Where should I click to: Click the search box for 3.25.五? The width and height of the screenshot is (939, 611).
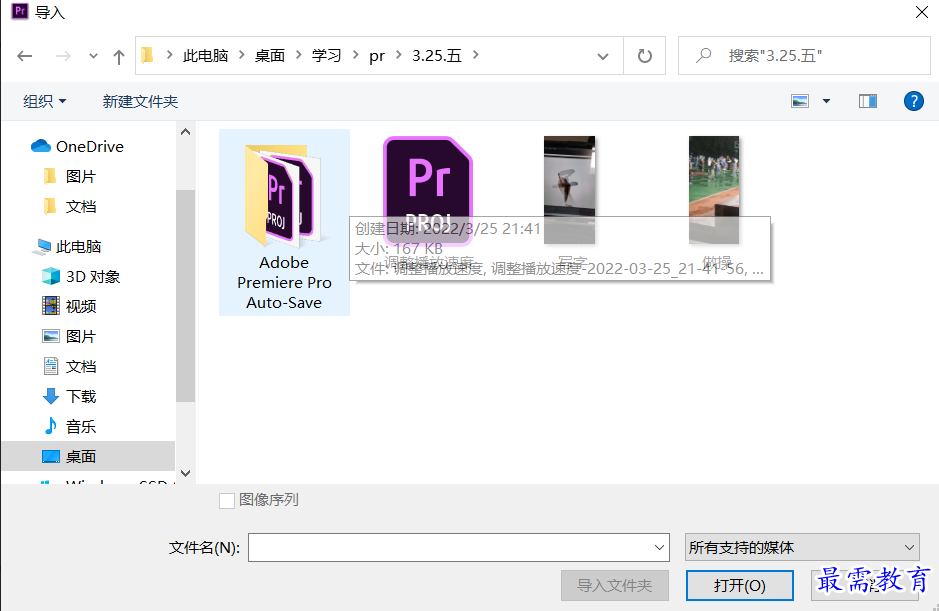click(804, 56)
